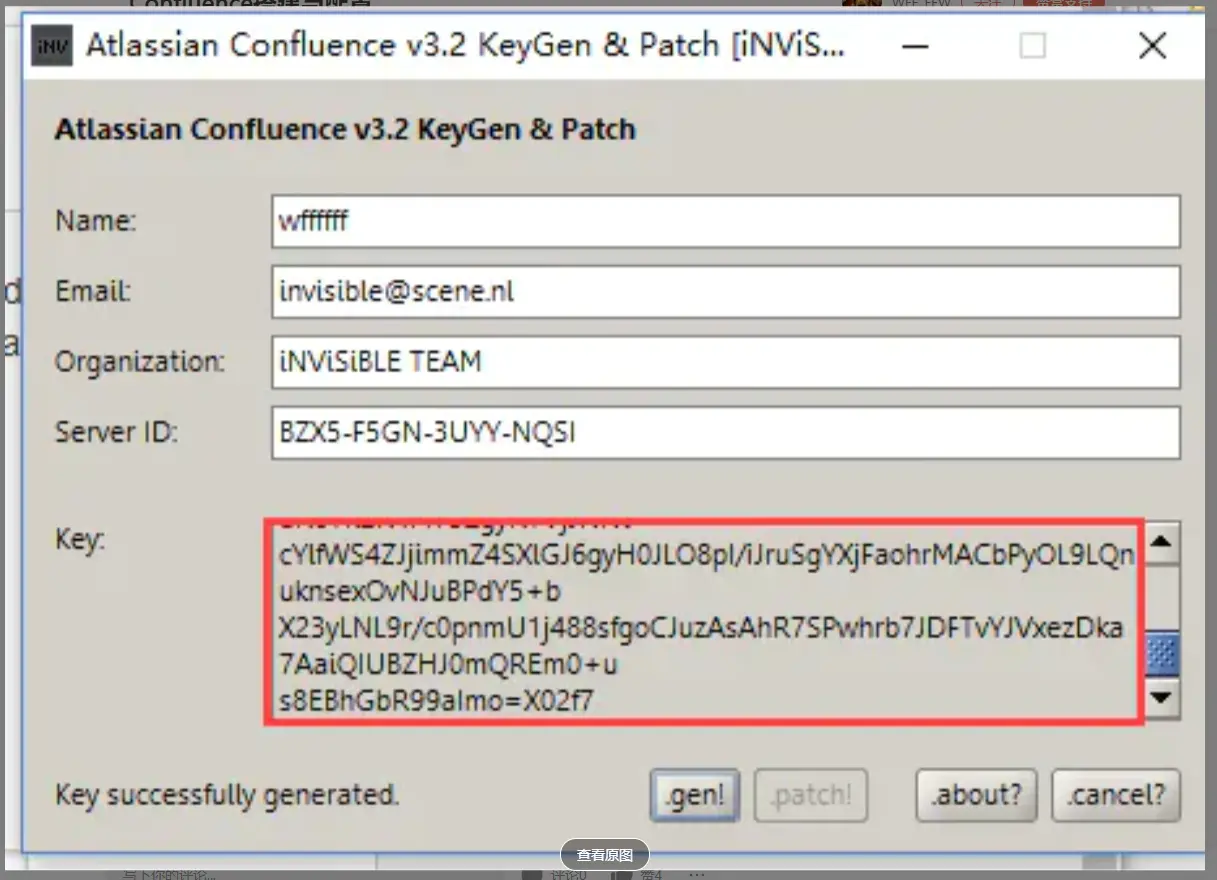Click inside the Email input field
The height and width of the screenshot is (880, 1217).
[725, 291]
